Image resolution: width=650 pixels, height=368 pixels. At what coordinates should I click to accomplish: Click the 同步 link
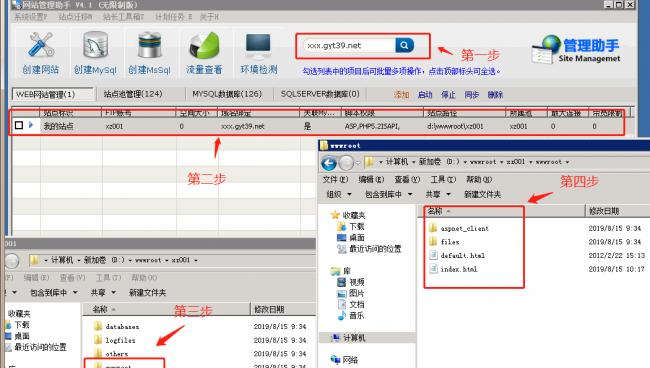pyautogui.click(x=472, y=95)
